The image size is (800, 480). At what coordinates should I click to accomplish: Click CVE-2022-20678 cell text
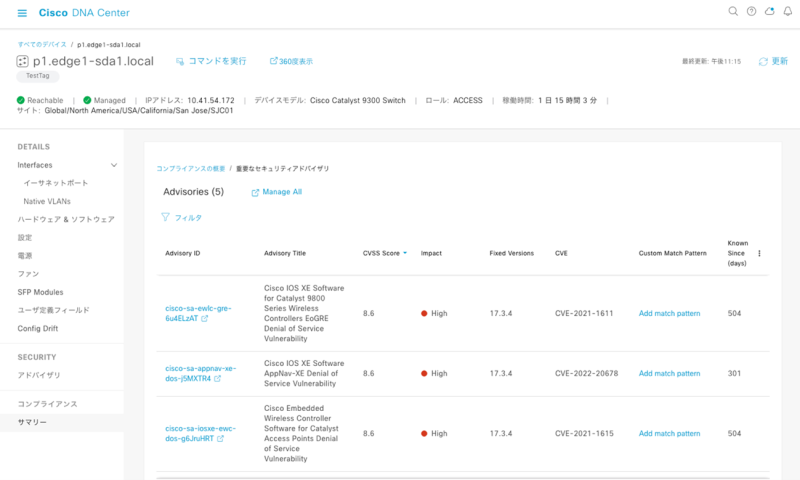(586, 373)
